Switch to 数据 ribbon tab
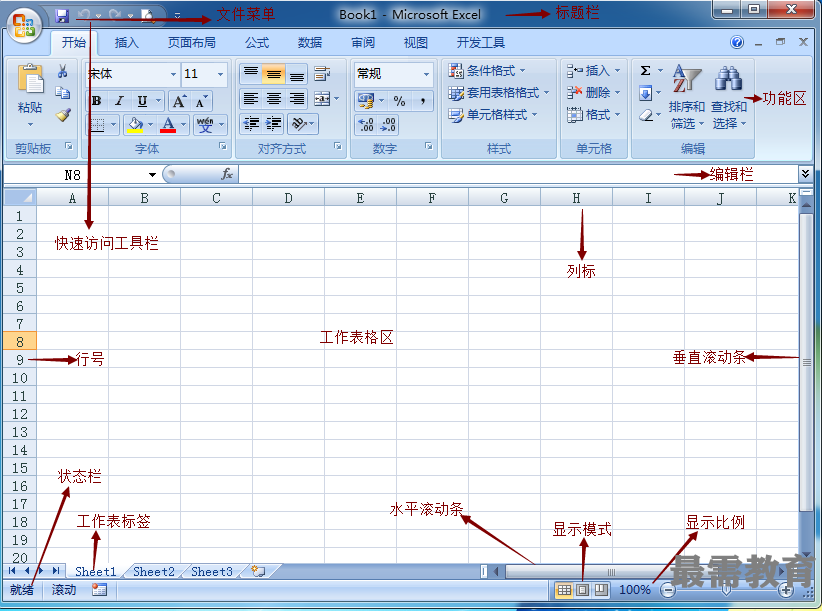 click(x=310, y=42)
